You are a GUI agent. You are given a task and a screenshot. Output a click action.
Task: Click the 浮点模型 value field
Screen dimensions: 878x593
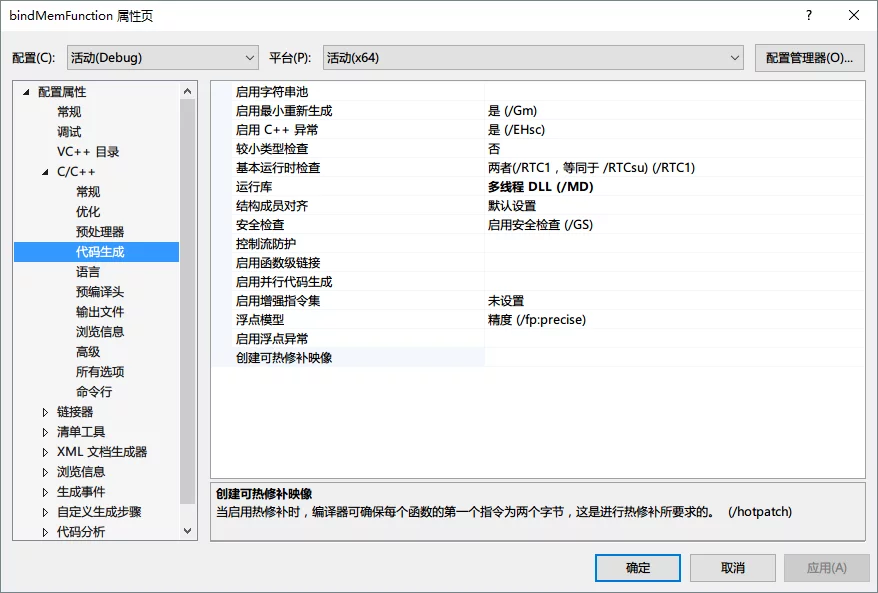coord(672,320)
